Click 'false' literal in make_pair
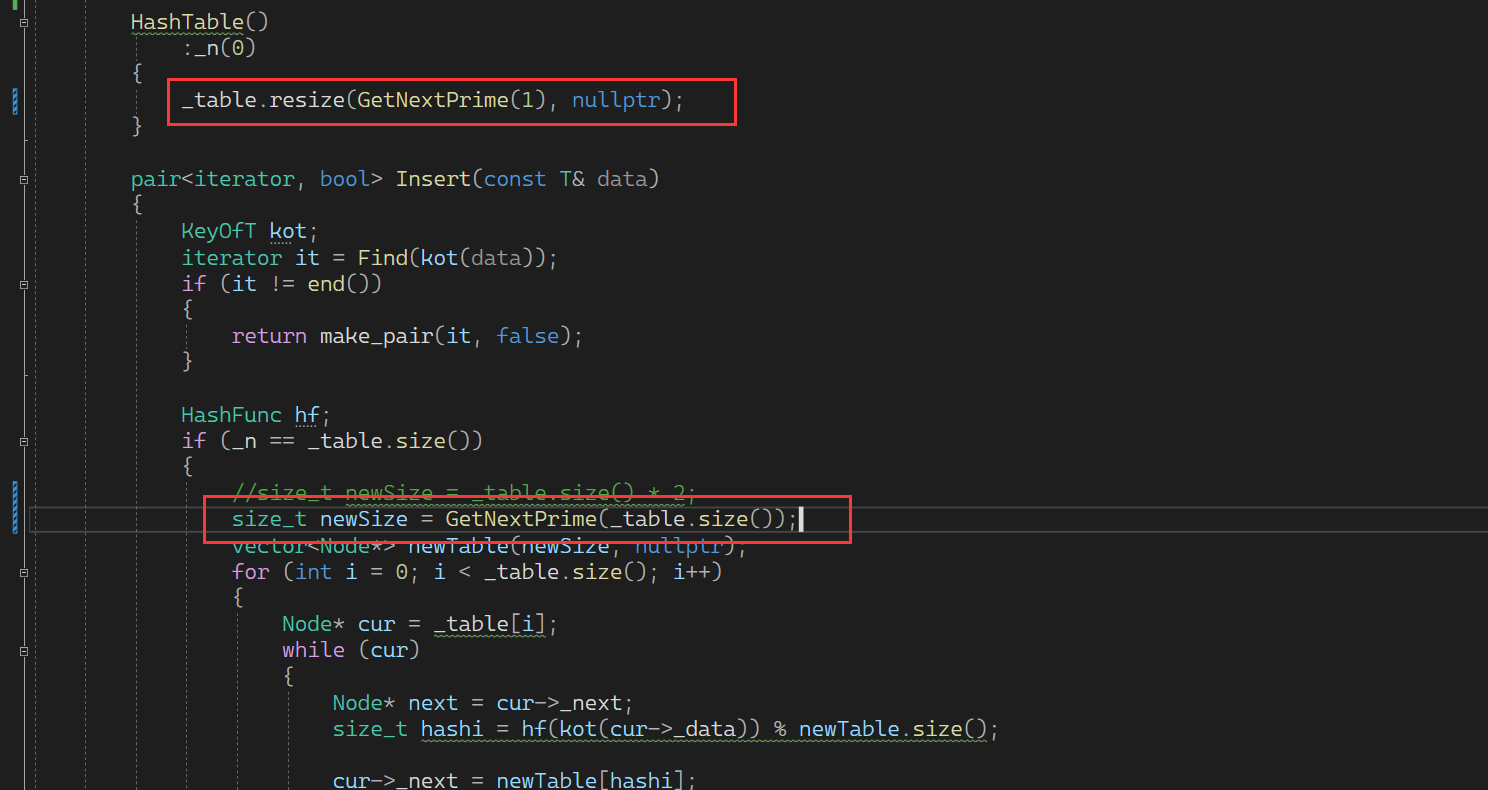 [527, 336]
